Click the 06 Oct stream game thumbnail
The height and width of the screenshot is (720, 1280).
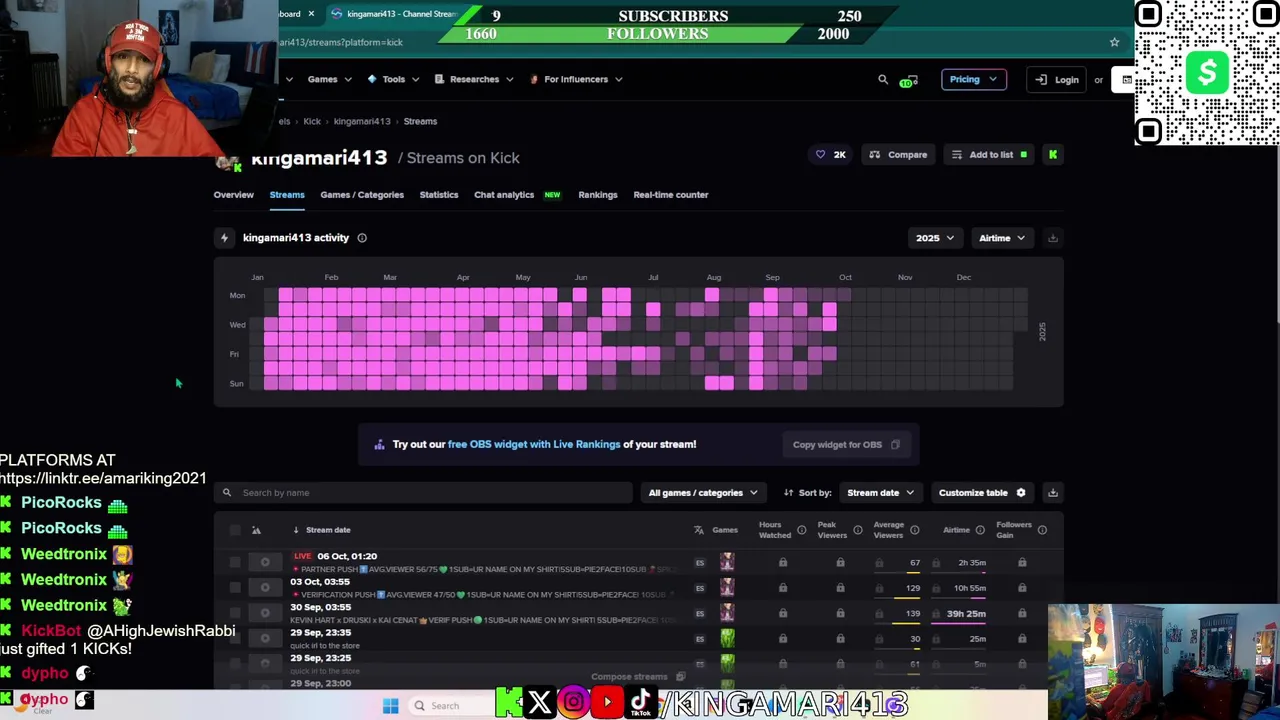click(x=727, y=562)
